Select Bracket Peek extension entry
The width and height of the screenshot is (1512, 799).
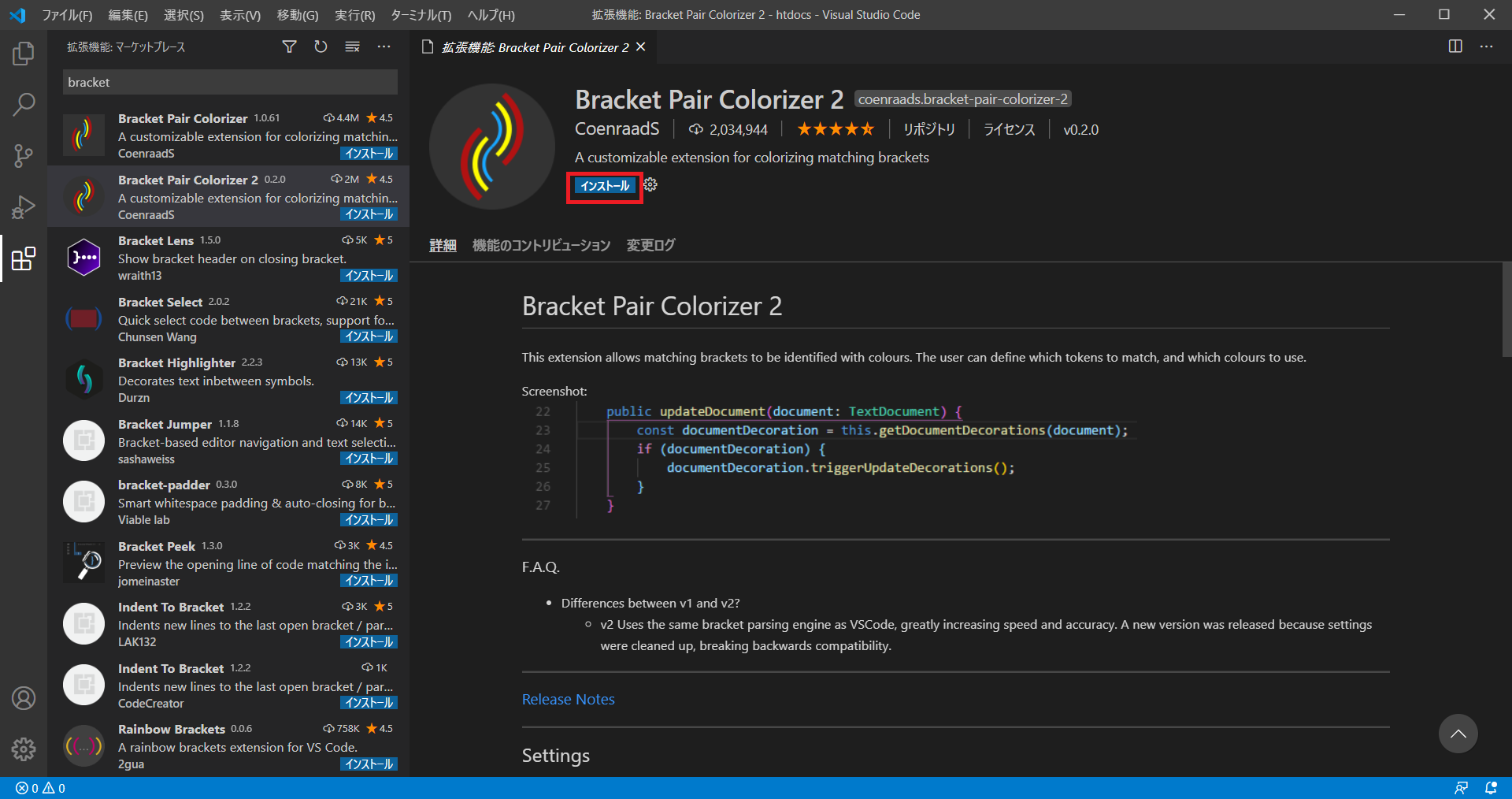[x=228, y=563]
